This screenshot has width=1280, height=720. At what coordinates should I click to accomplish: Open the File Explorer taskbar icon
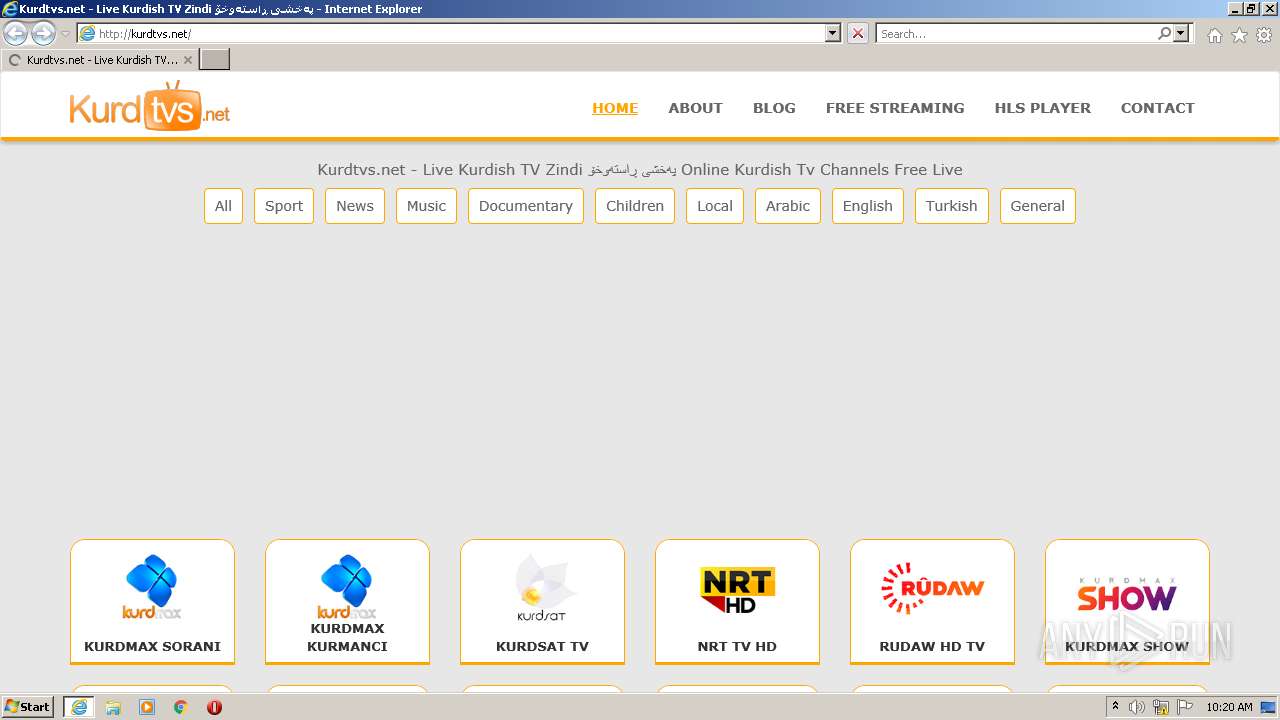tap(113, 707)
